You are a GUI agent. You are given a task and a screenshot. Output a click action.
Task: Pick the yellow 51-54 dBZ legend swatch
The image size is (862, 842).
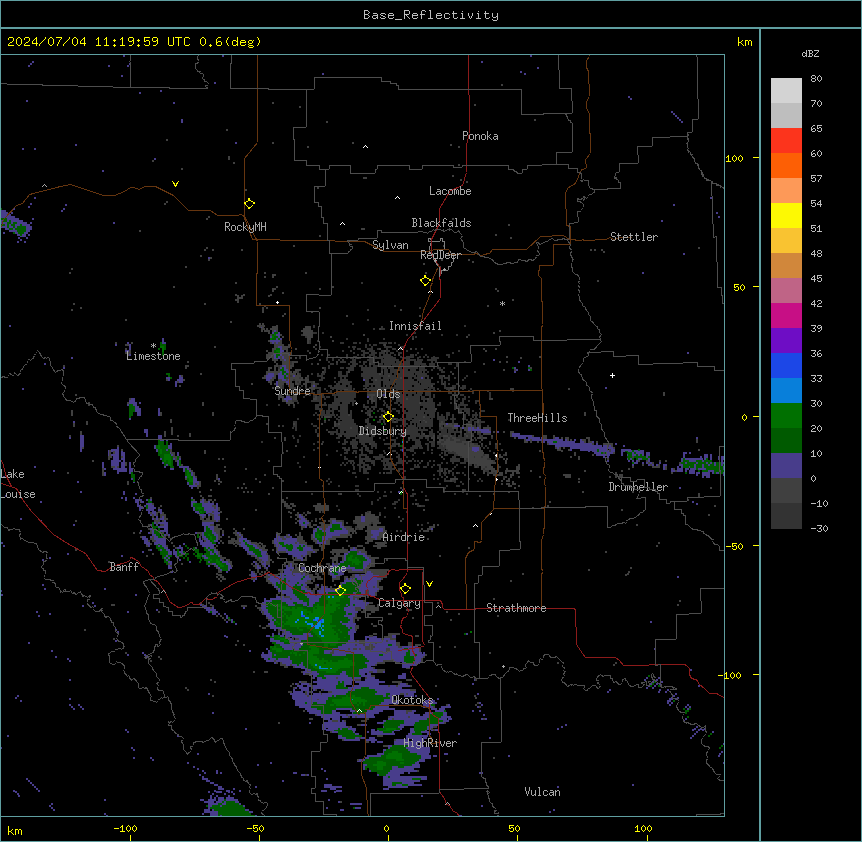(786, 215)
